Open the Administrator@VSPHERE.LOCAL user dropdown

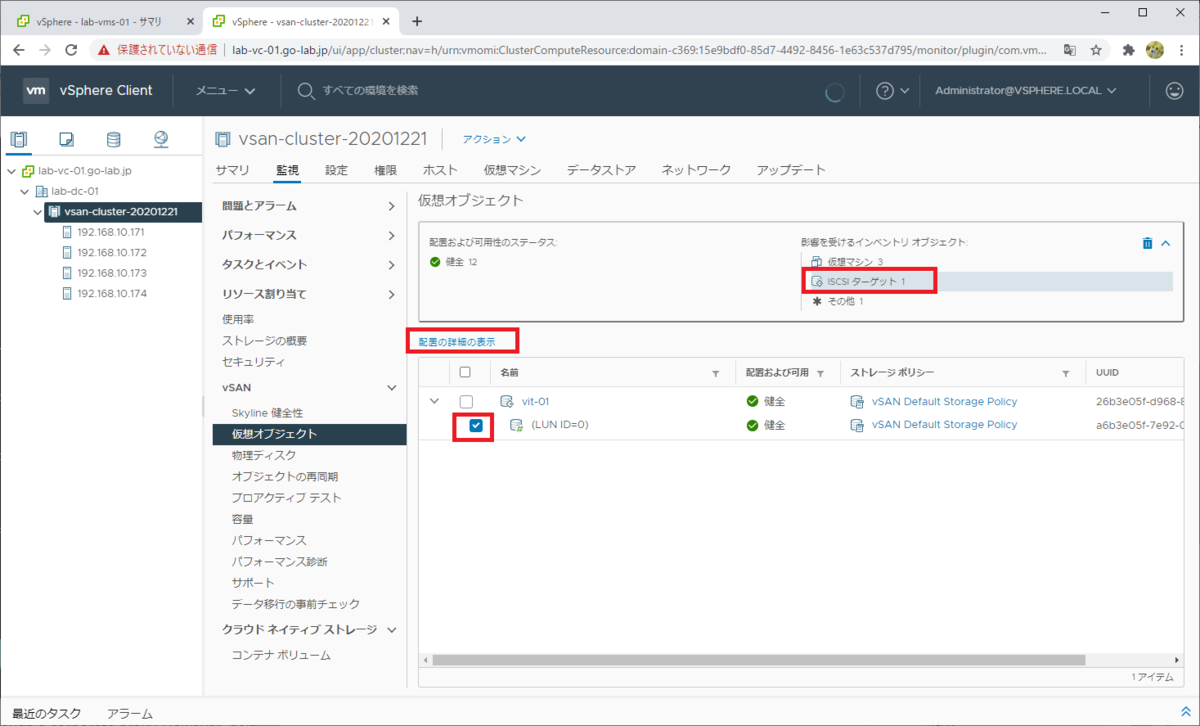tap(1025, 91)
